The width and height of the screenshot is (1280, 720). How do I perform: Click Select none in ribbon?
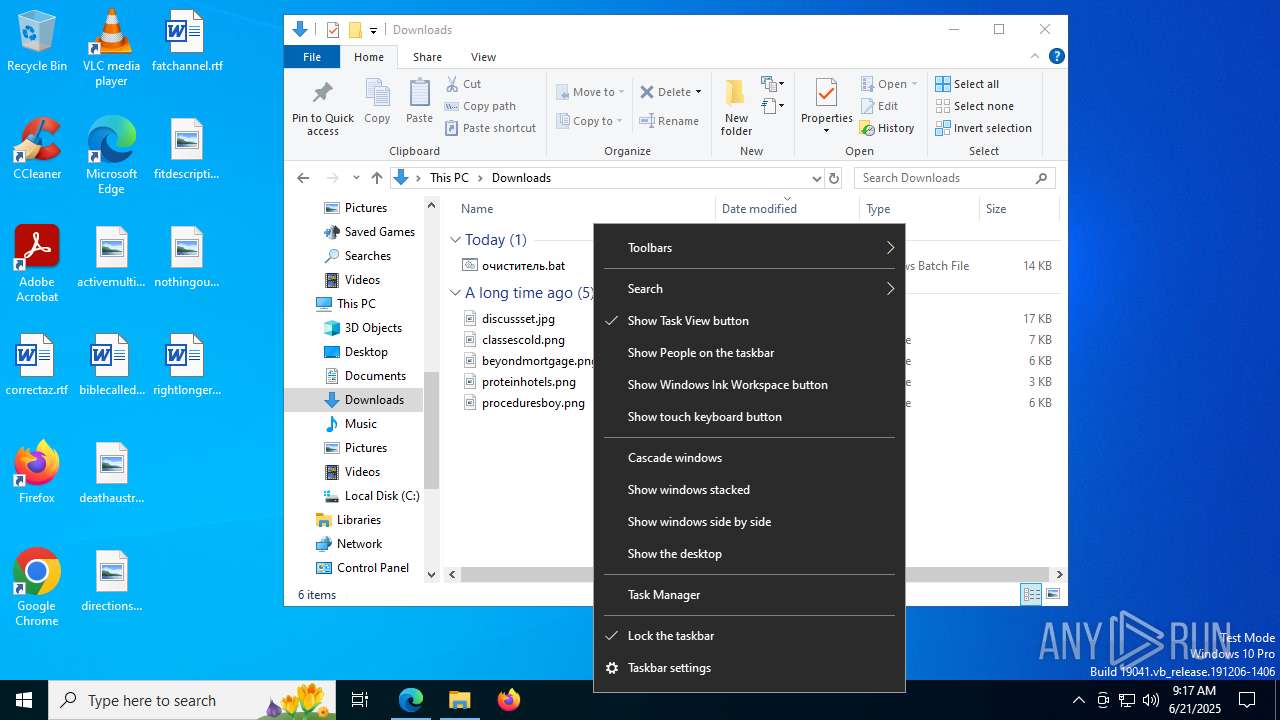coord(975,106)
